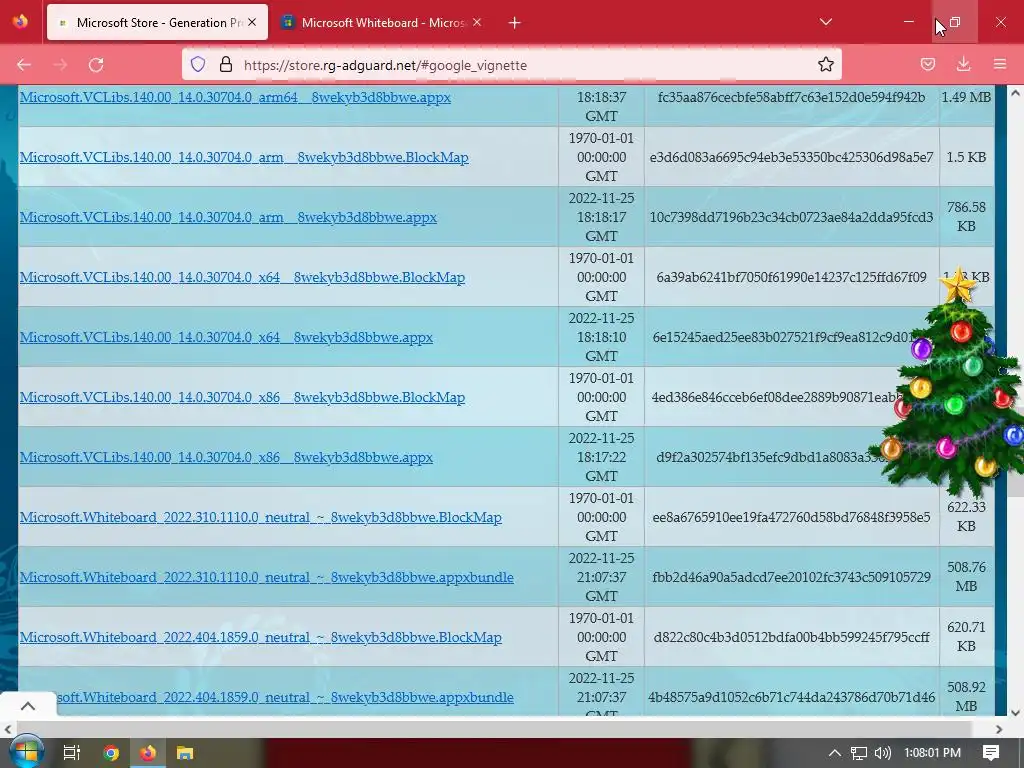
Task: Open Whiteboard 2022.310.1110.0 BlockMap link
Action: 261,518
